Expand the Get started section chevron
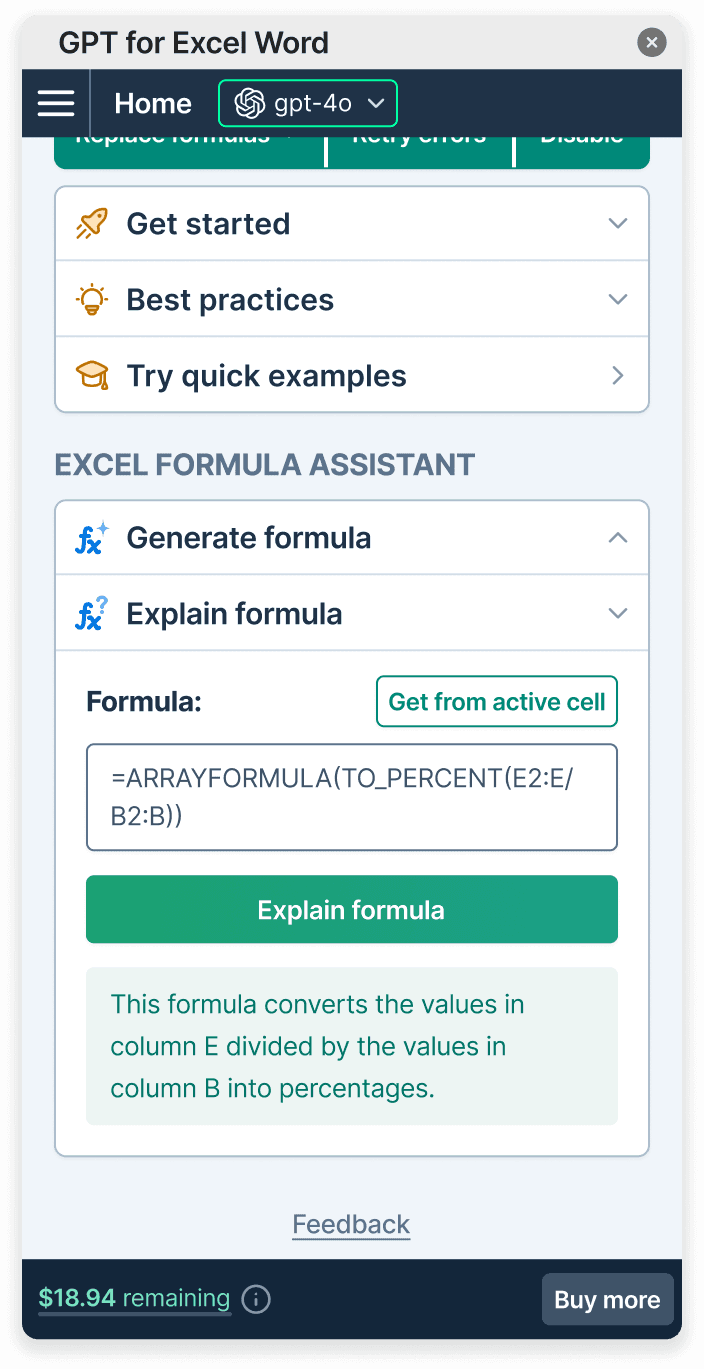The image size is (704, 1369). tap(618, 224)
